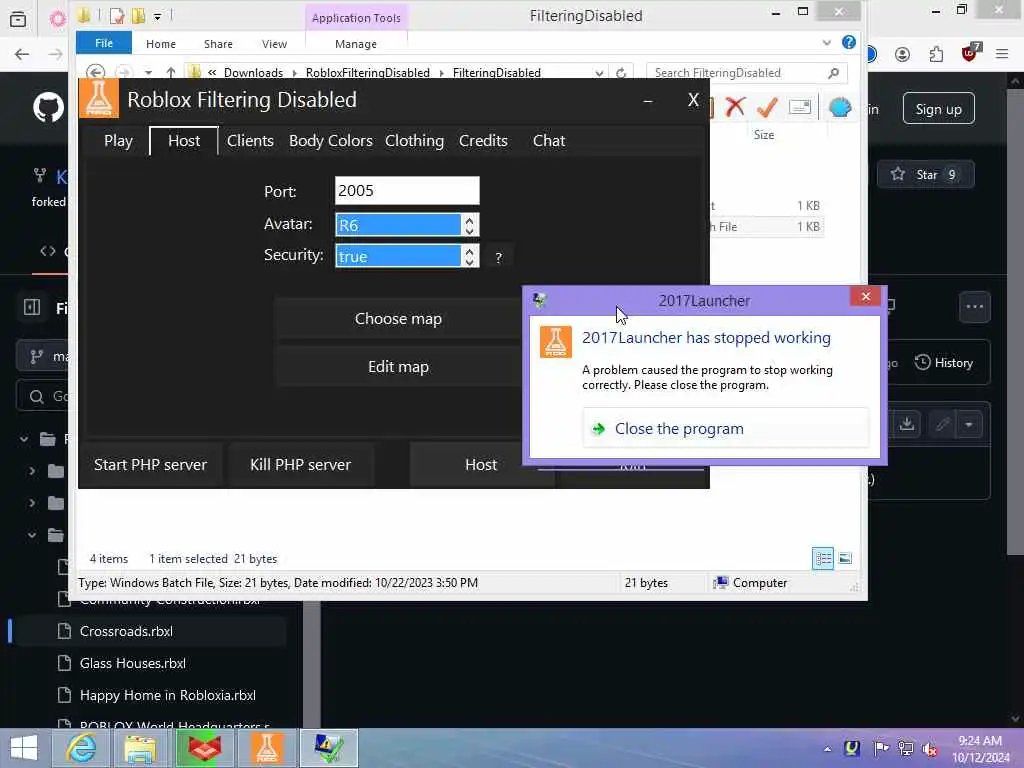
Task: Click GitHub logo in browser page
Action: coord(49,108)
